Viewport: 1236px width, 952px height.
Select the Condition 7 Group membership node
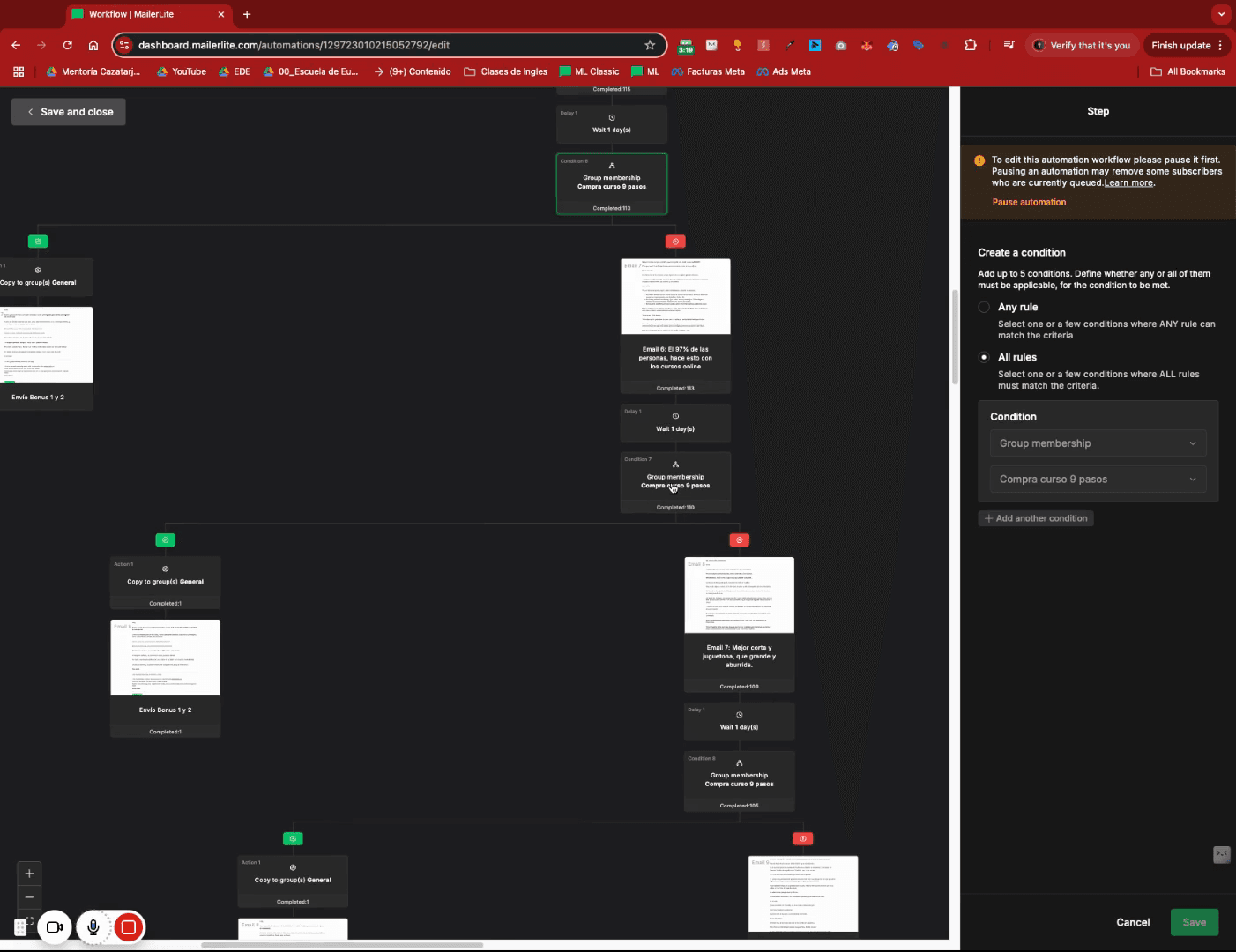675,482
